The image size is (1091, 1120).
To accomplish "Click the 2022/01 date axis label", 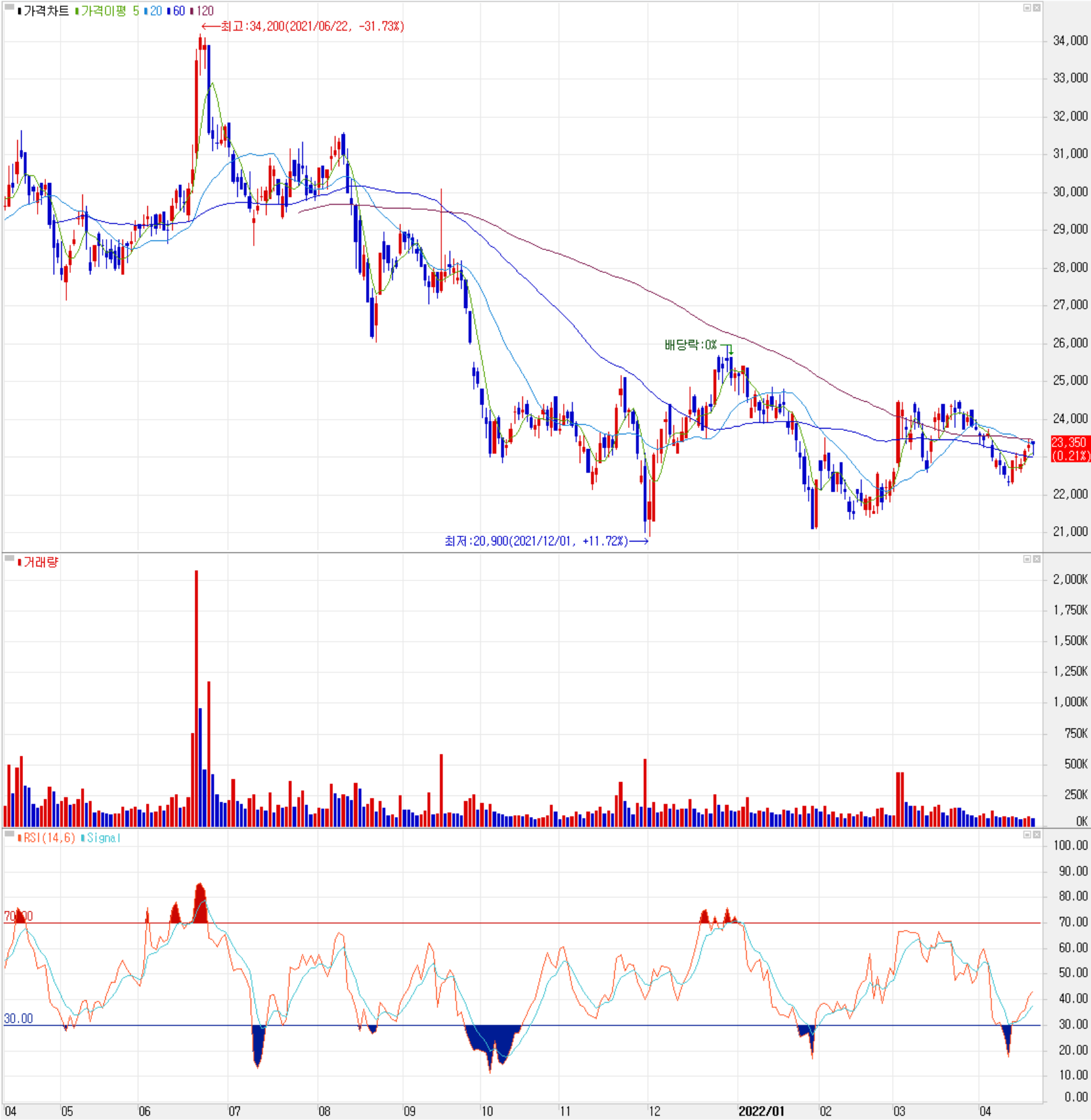I will coord(761,1111).
